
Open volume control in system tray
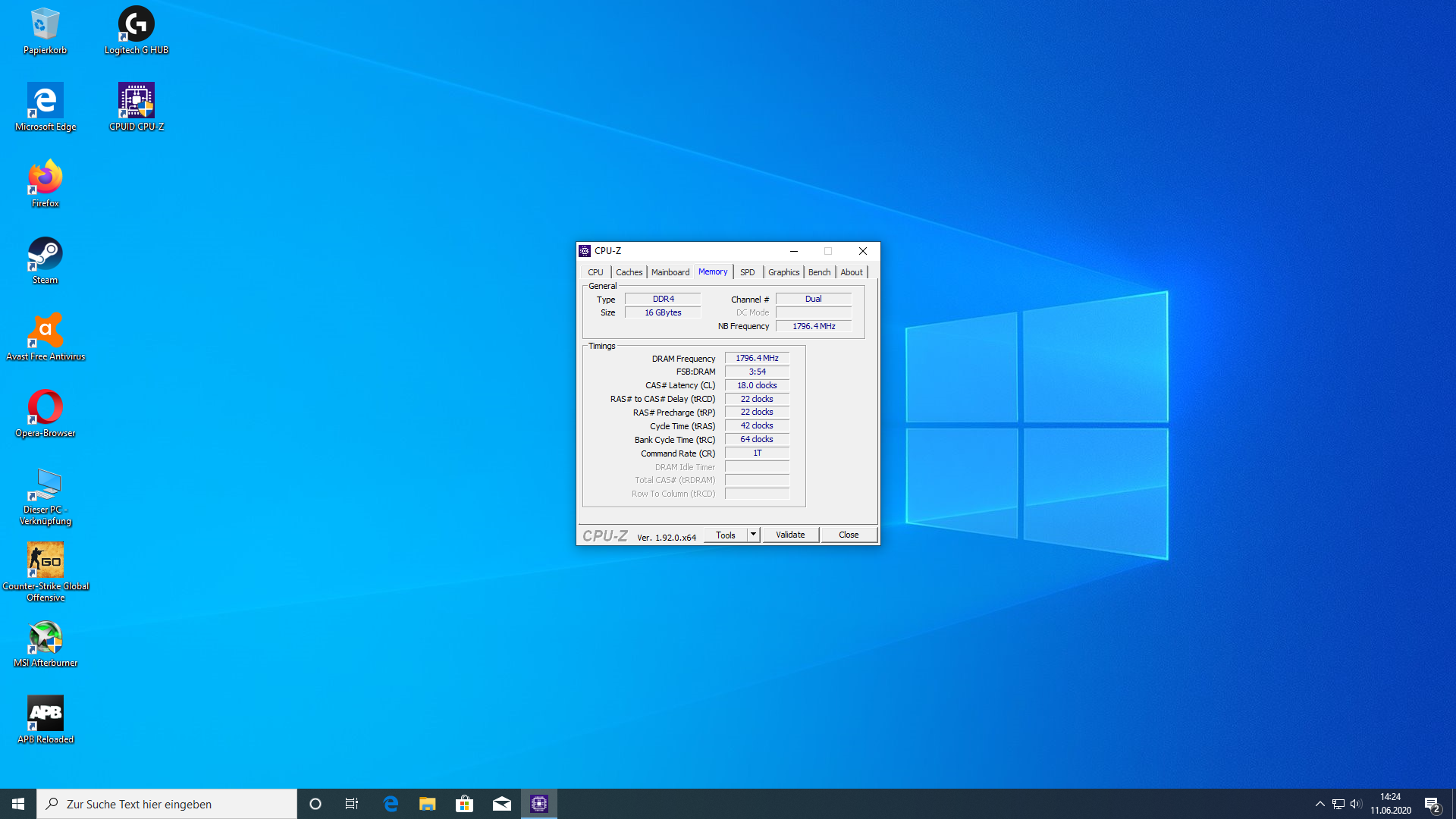click(x=1356, y=804)
